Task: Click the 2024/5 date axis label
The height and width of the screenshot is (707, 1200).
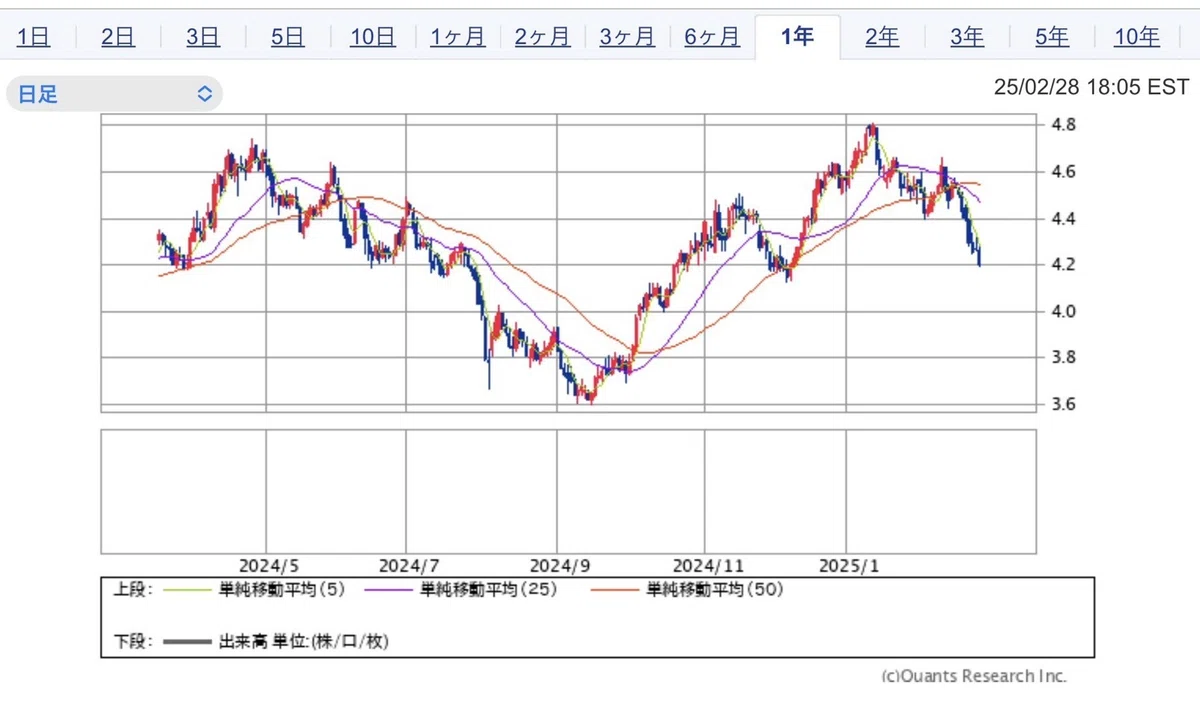Action: (268, 565)
